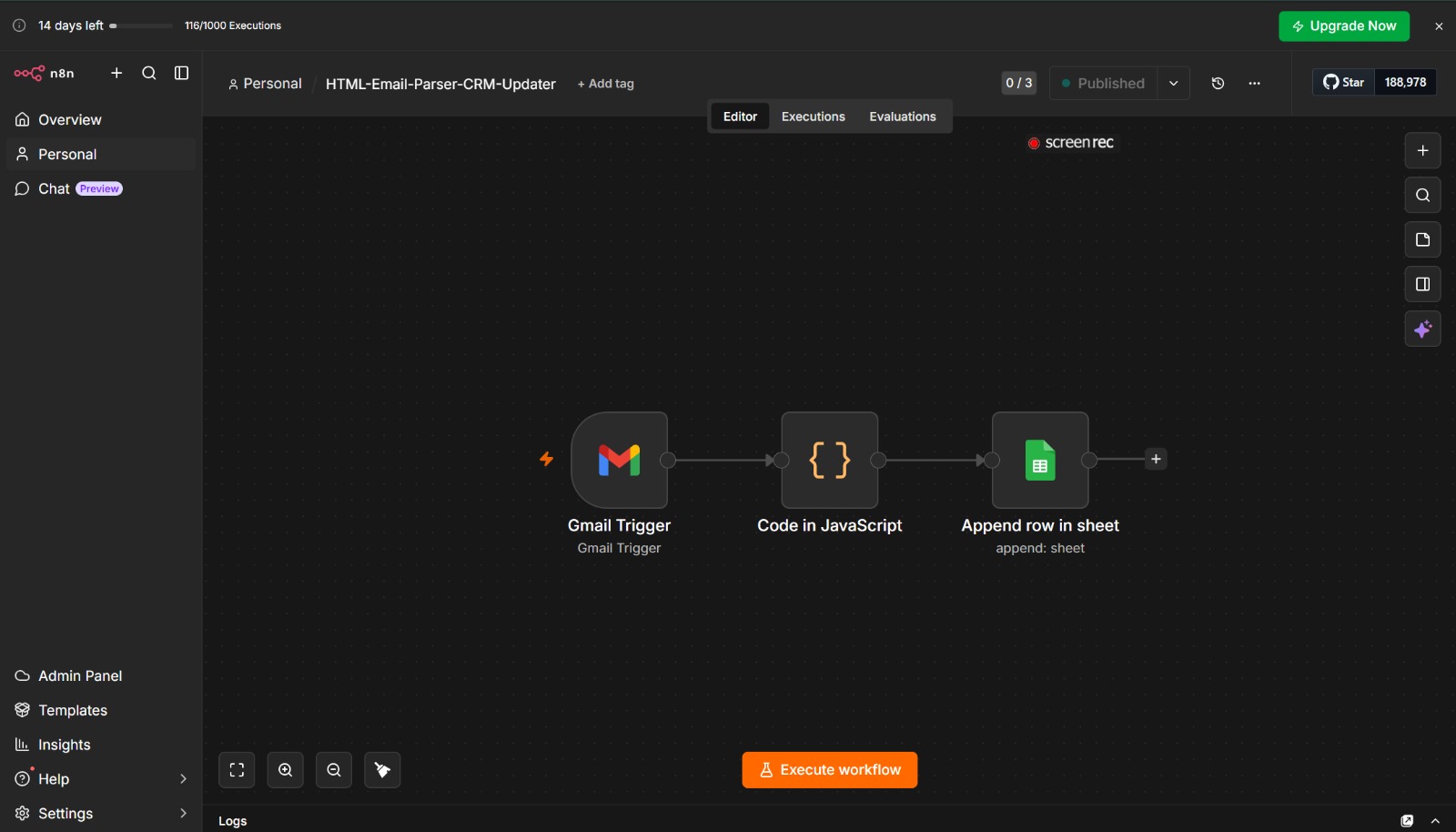Select the Append row in sheet node
Screen dimensions: 1456x832
1040,460
